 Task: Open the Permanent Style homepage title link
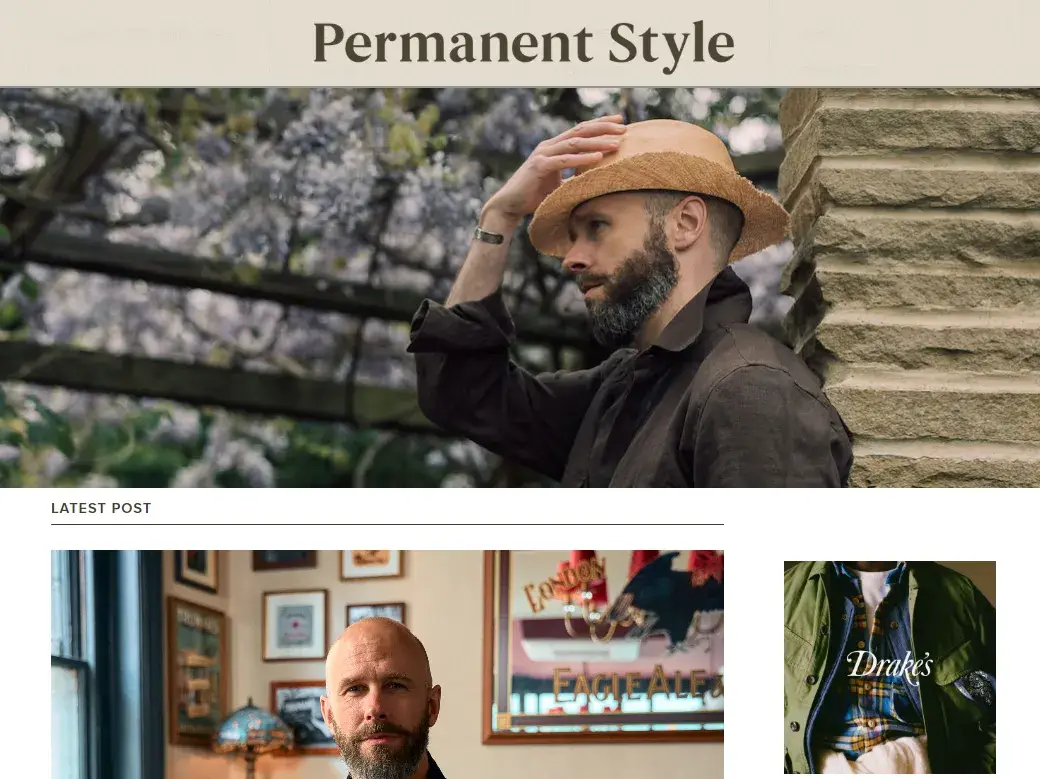523,44
